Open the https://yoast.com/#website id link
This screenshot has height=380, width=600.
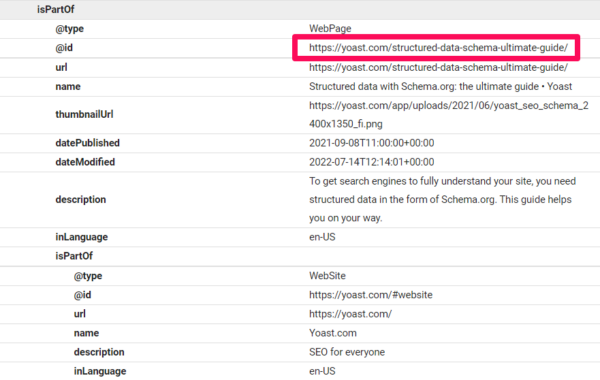pyautogui.click(x=371, y=295)
